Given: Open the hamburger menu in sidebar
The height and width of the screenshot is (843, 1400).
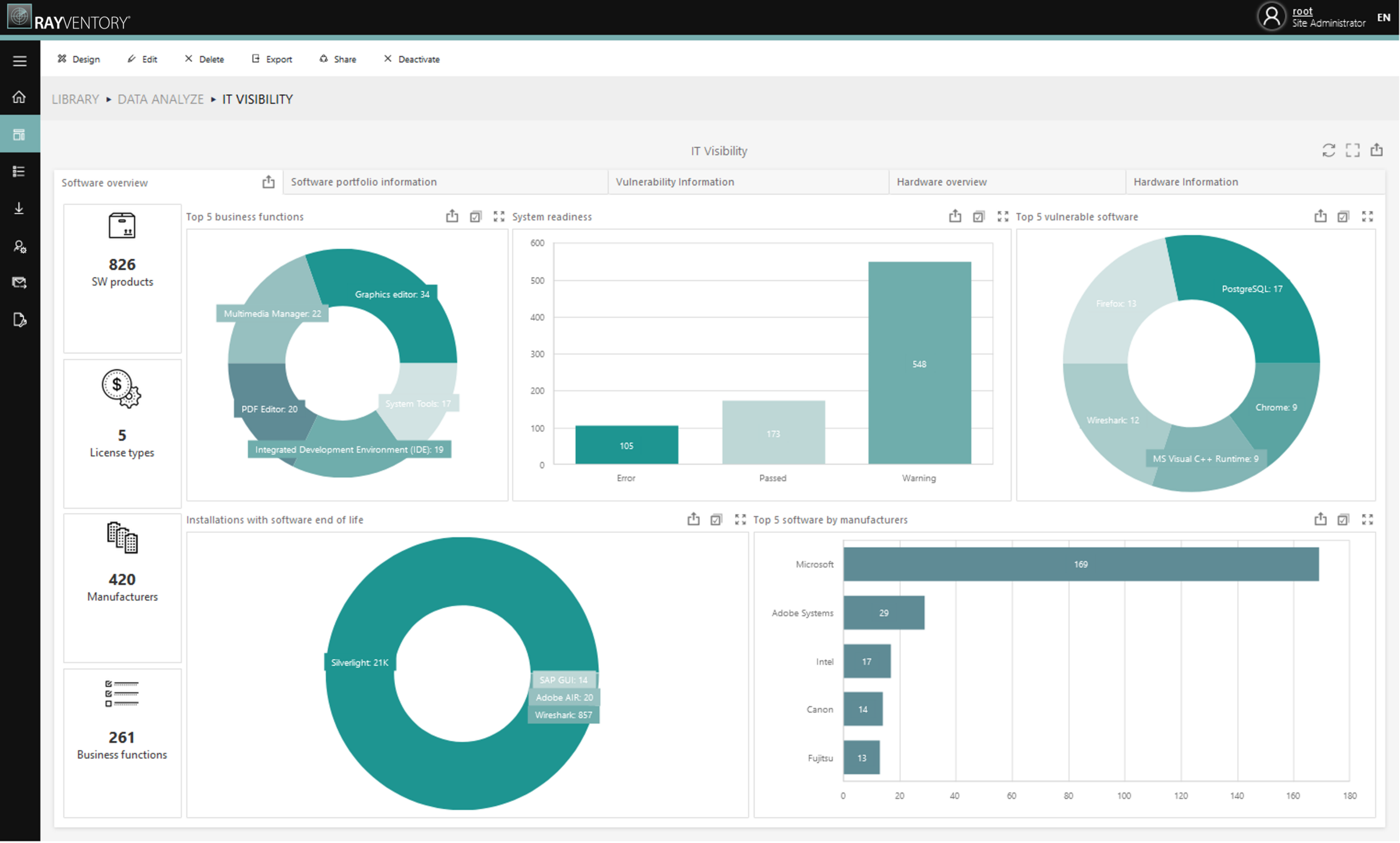Looking at the screenshot, I should (20, 61).
